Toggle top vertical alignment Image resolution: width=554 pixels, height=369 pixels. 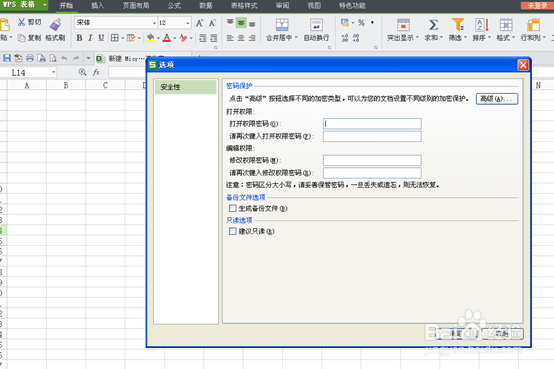click(230, 23)
